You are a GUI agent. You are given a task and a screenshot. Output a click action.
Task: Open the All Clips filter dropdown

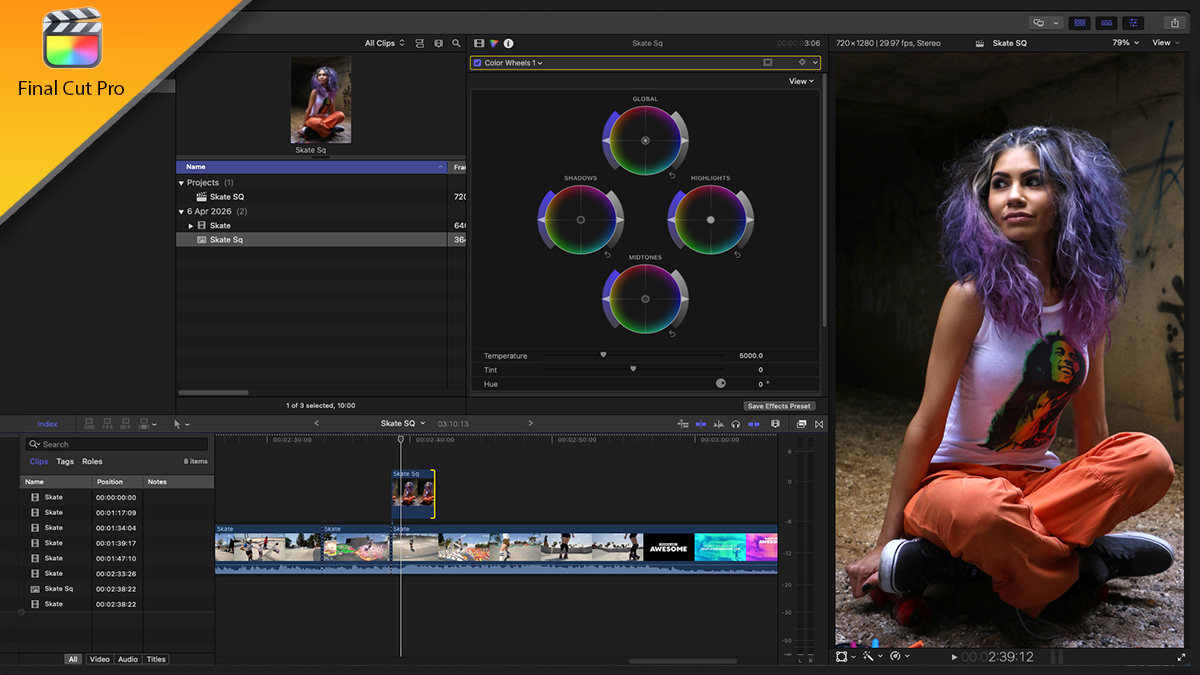[x=383, y=43]
